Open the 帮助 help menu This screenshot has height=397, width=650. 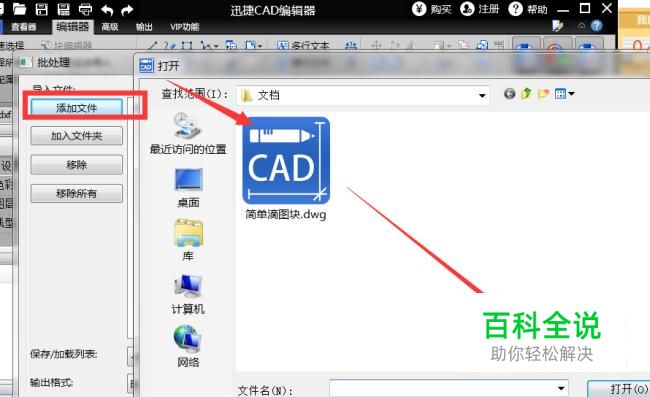(528, 9)
